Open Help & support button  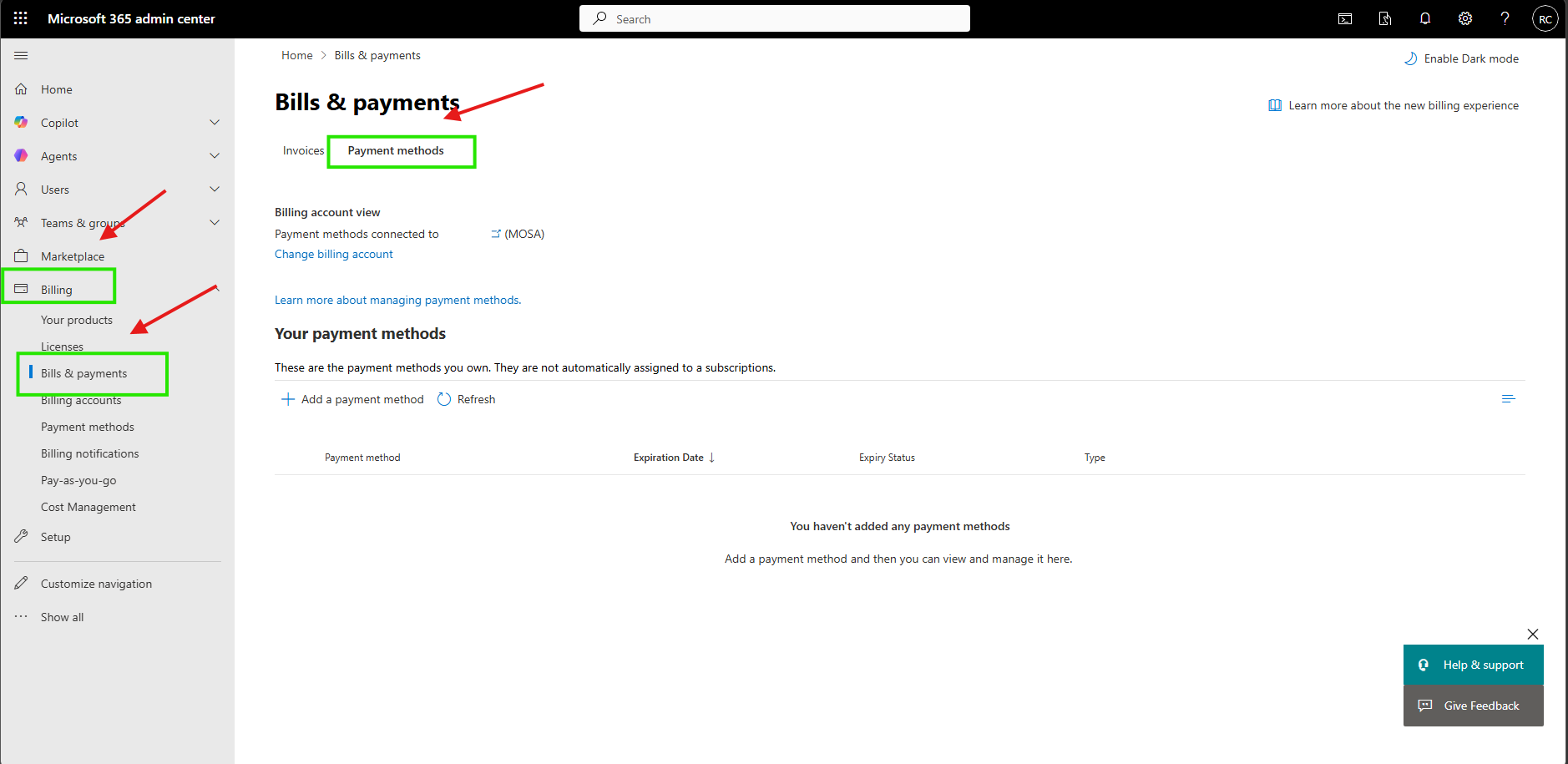[1474, 665]
